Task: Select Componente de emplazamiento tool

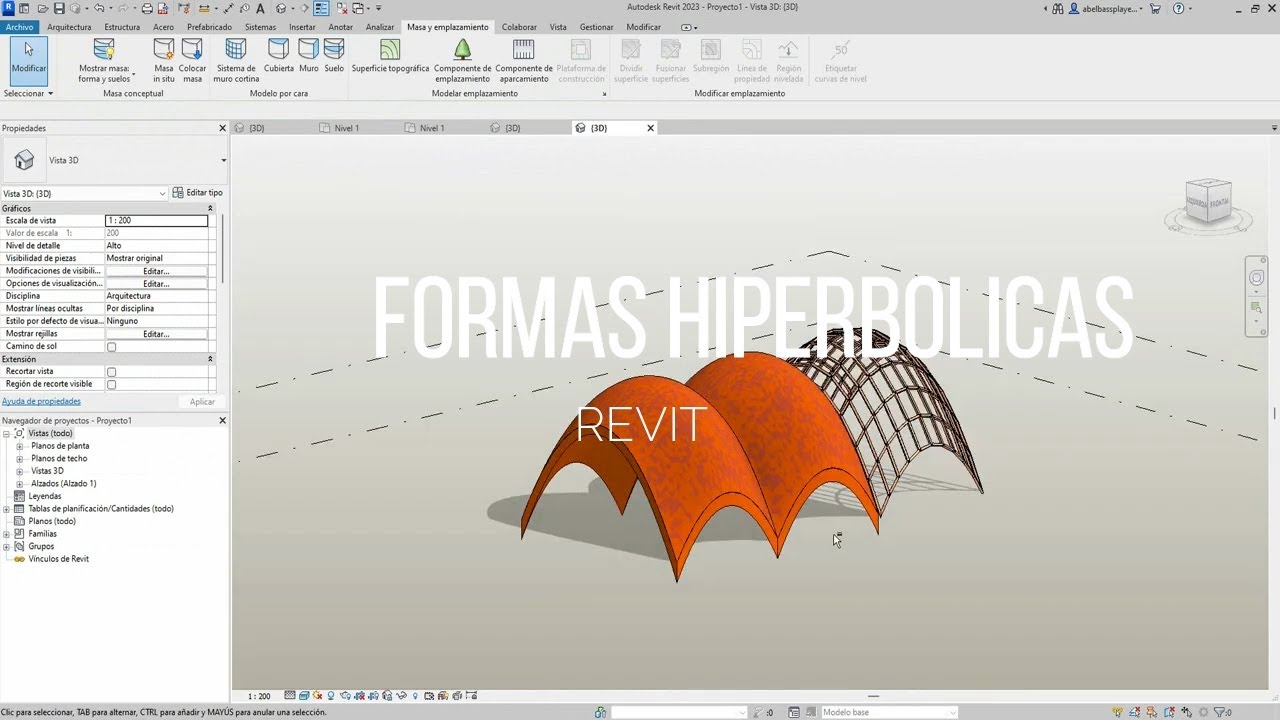Action: coord(462,61)
